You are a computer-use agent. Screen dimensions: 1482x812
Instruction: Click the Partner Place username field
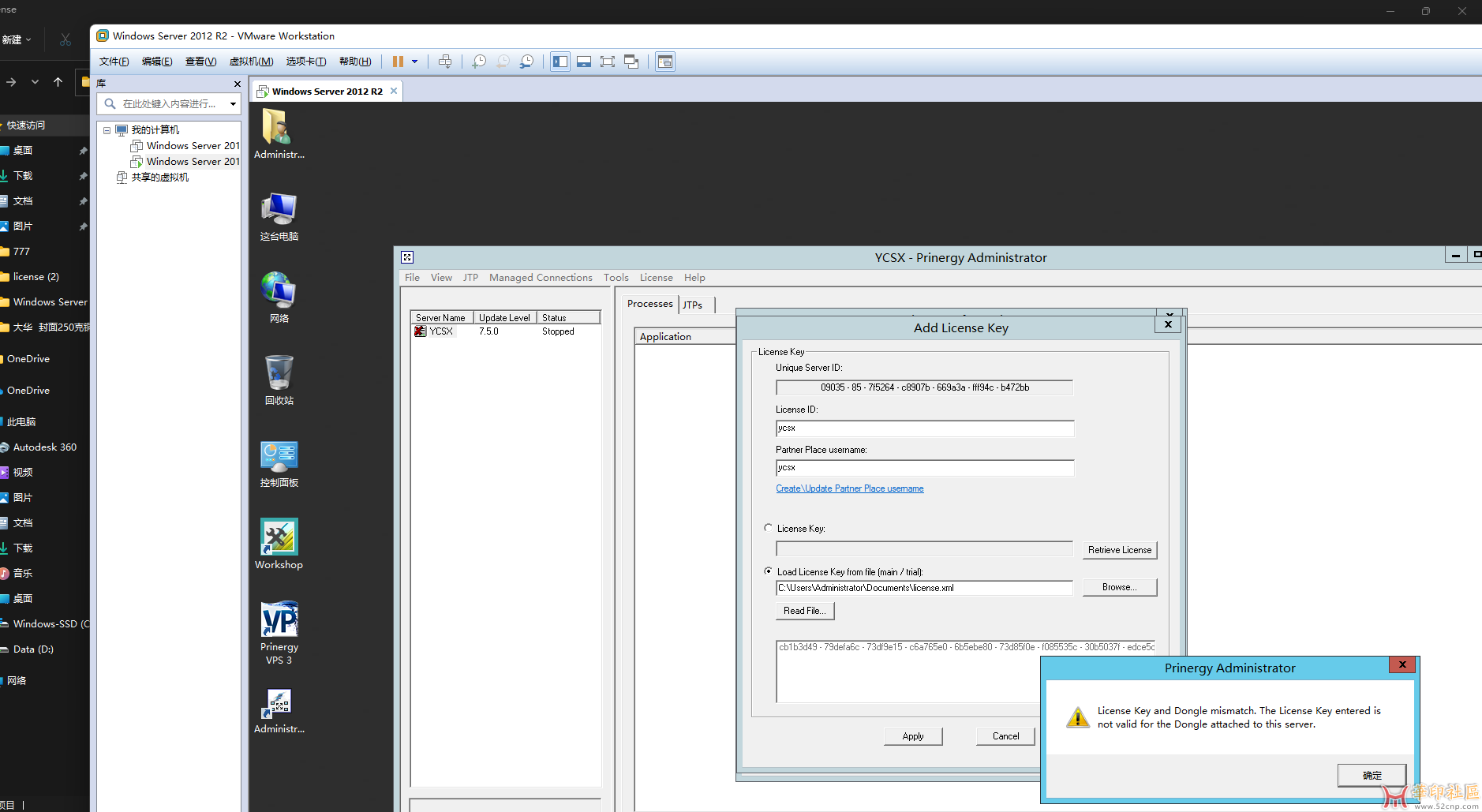point(925,468)
